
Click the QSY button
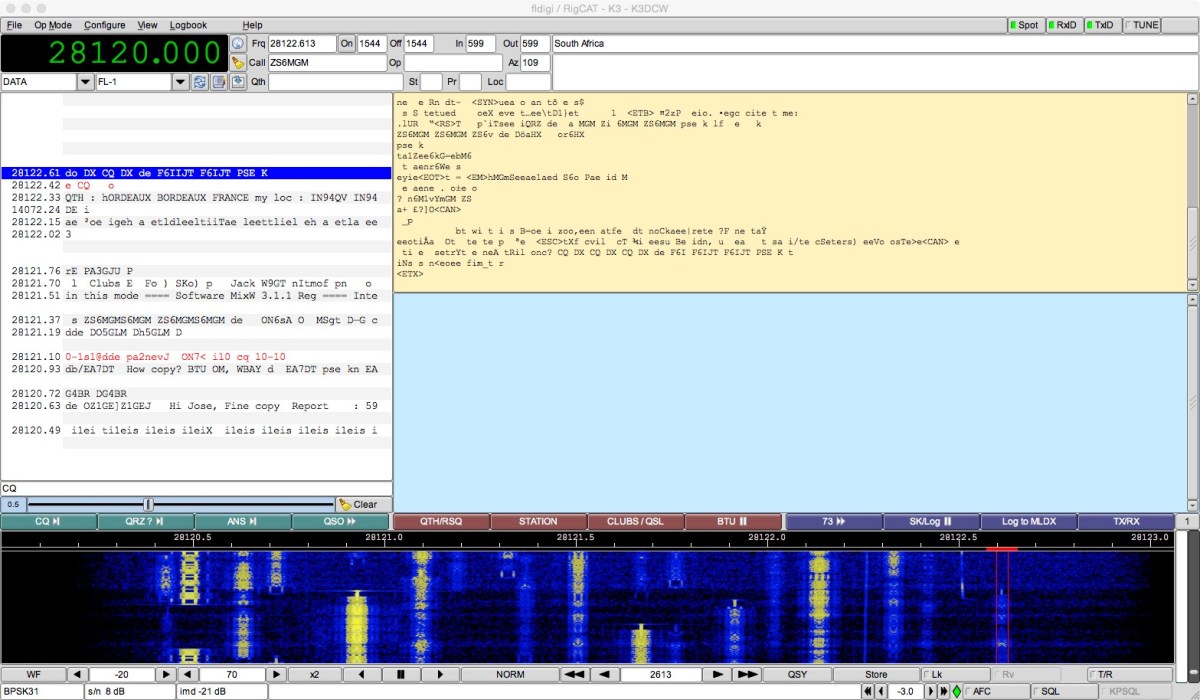click(797, 674)
